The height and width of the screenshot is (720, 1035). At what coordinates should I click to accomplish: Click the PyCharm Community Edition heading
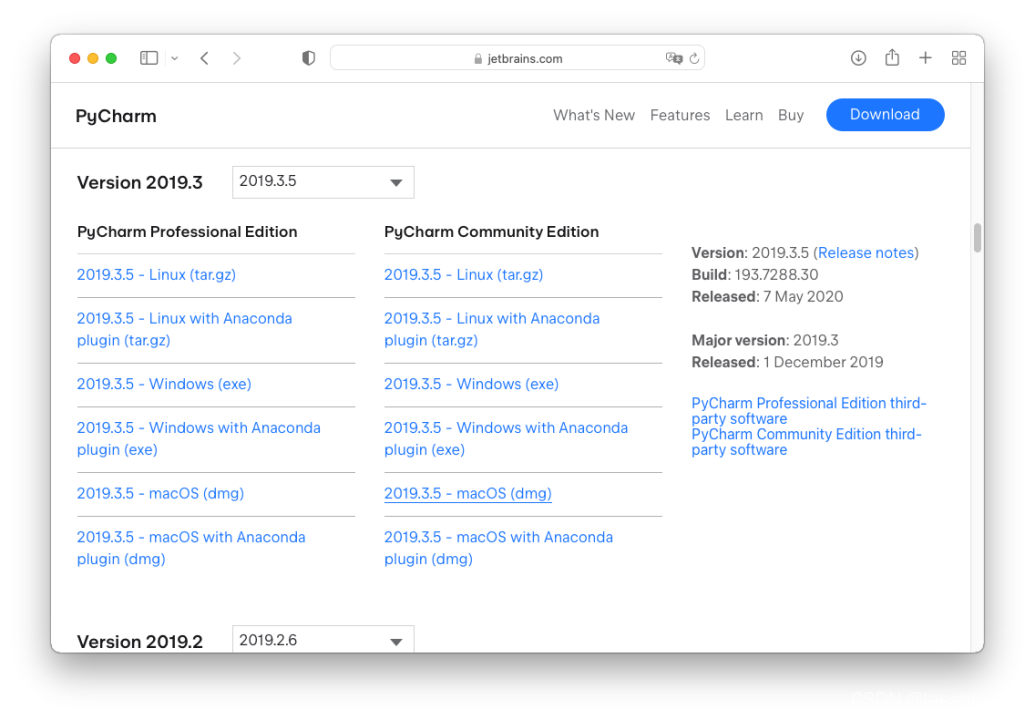492,232
